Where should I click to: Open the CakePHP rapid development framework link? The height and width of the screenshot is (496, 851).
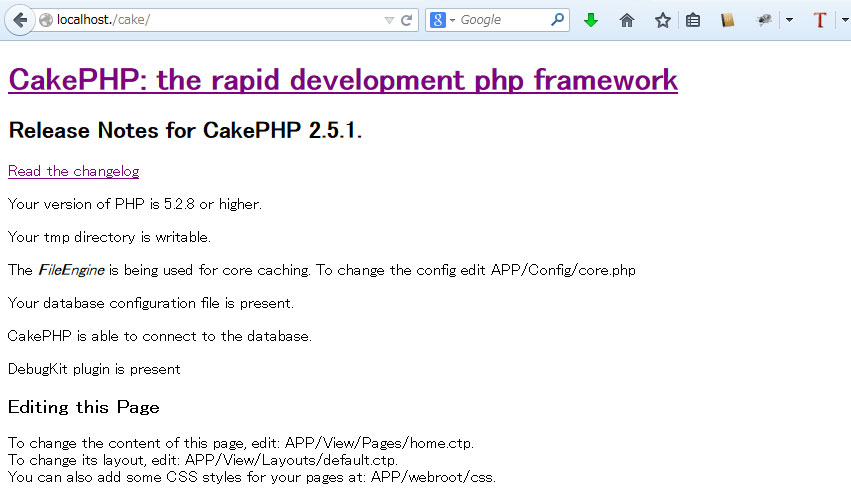pos(343,80)
